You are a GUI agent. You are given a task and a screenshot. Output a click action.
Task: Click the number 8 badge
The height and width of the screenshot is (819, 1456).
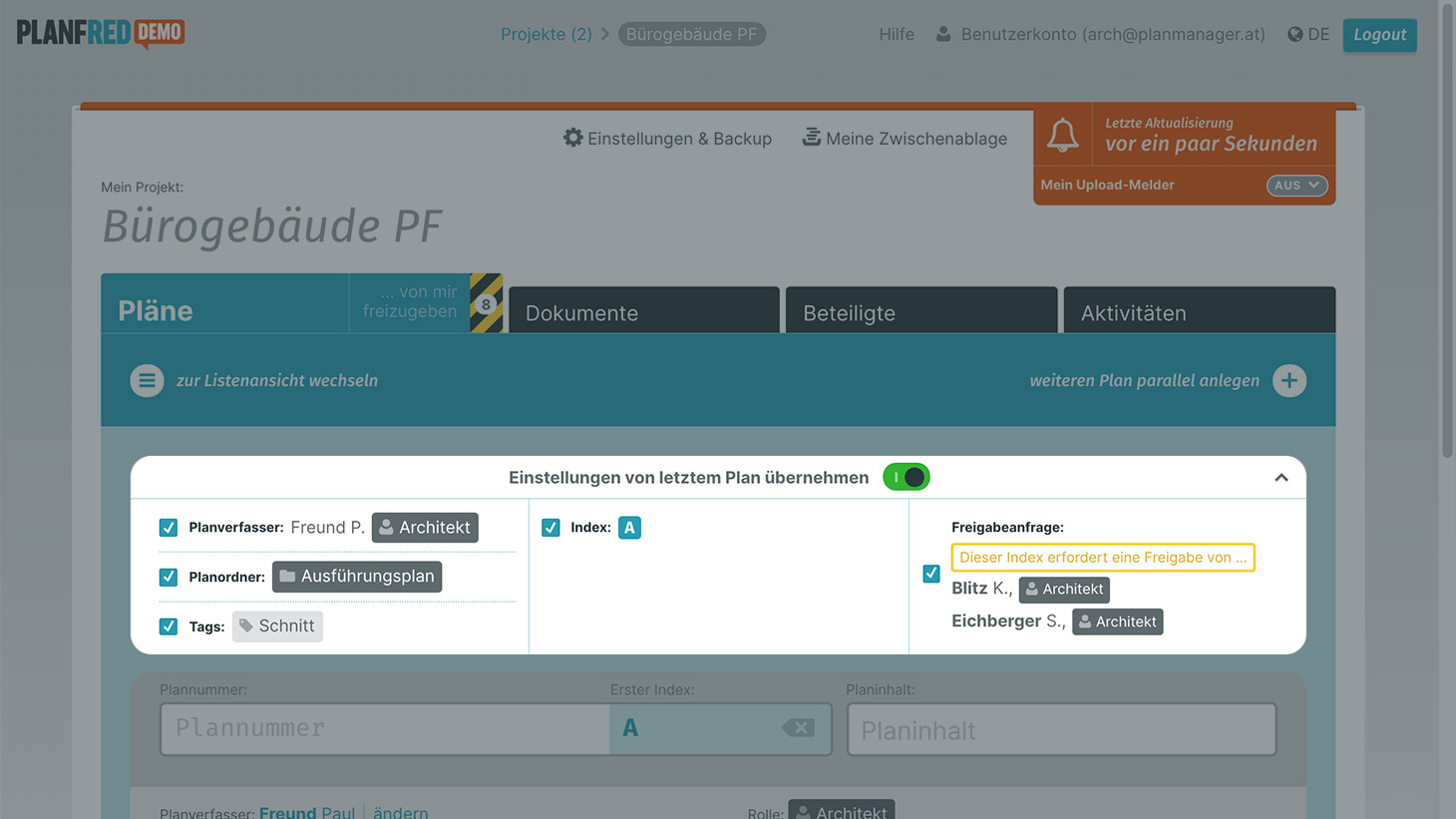point(486,304)
